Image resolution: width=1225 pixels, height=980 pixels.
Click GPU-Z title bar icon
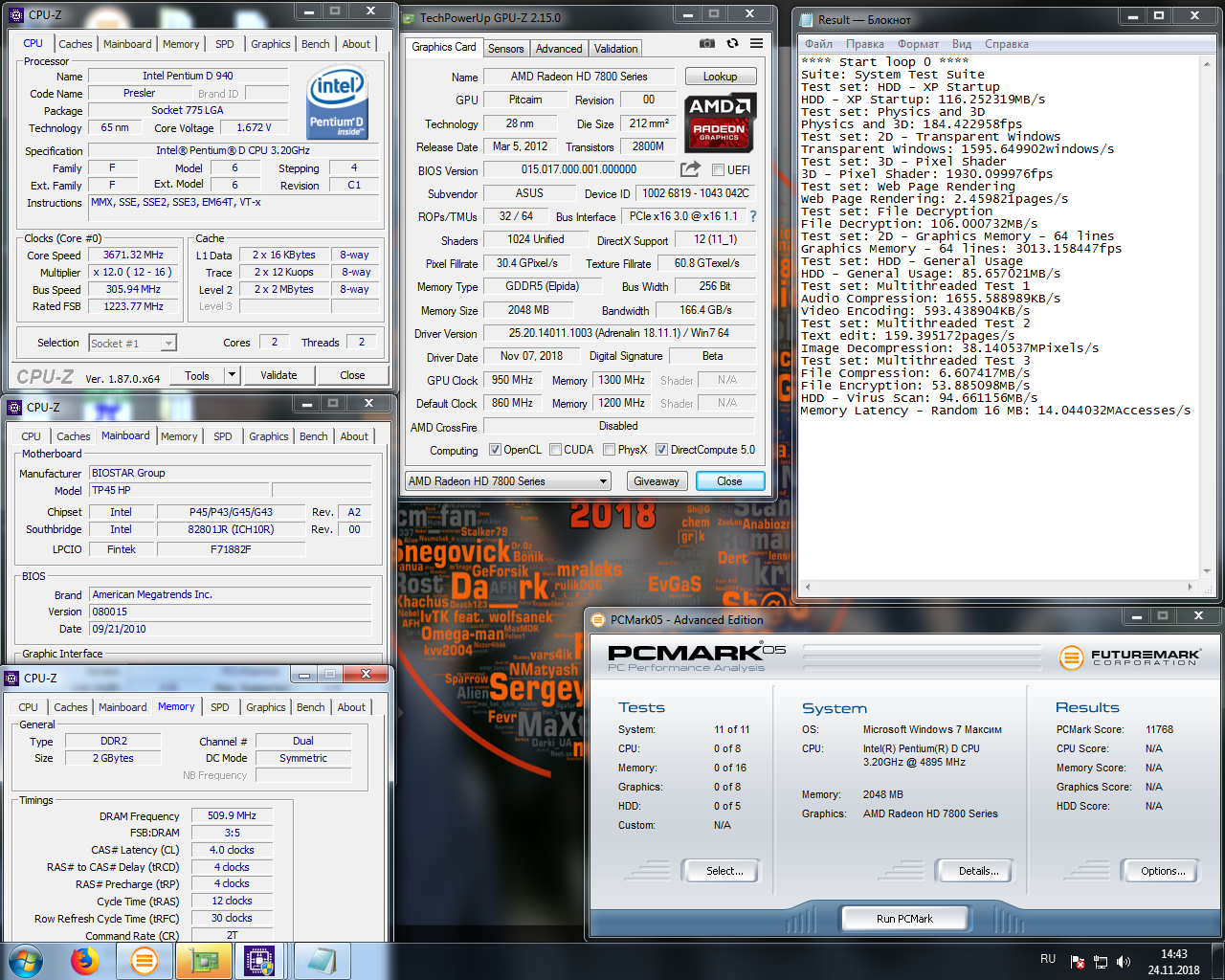point(409,17)
